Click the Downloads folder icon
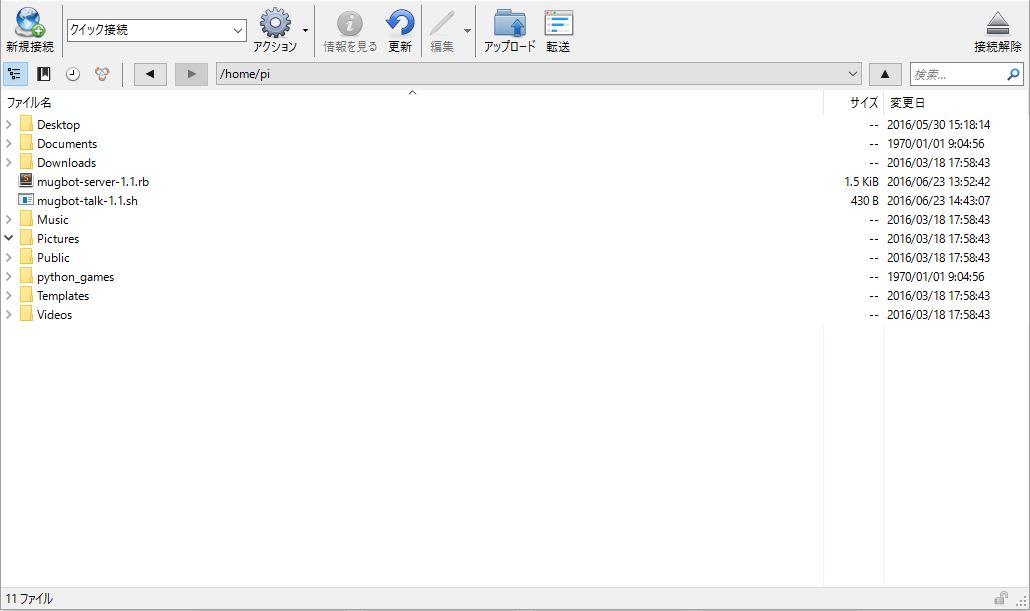This screenshot has width=1030, height=611. [x=26, y=162]
